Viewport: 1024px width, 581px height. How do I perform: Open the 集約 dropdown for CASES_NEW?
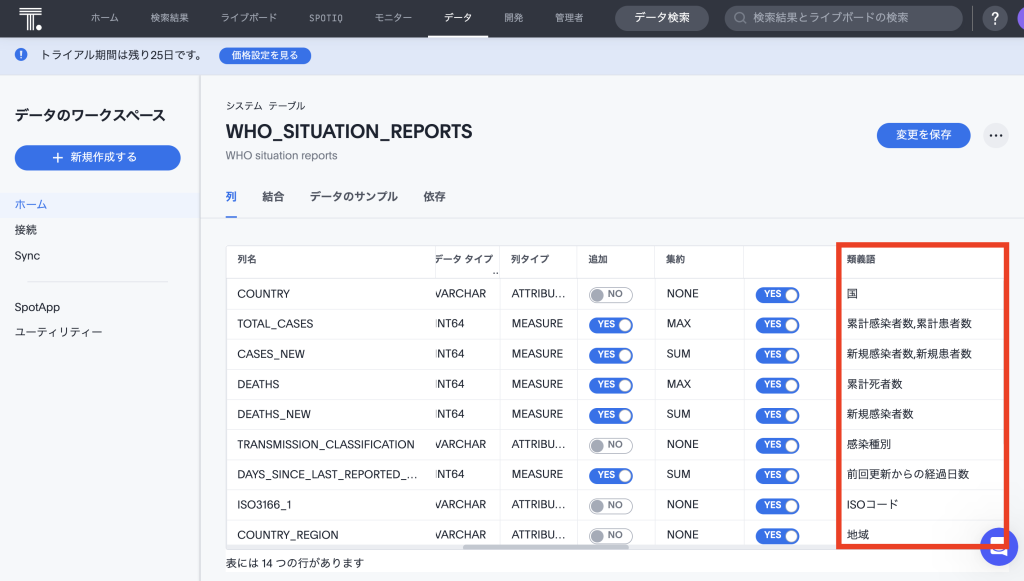[683, 354]
